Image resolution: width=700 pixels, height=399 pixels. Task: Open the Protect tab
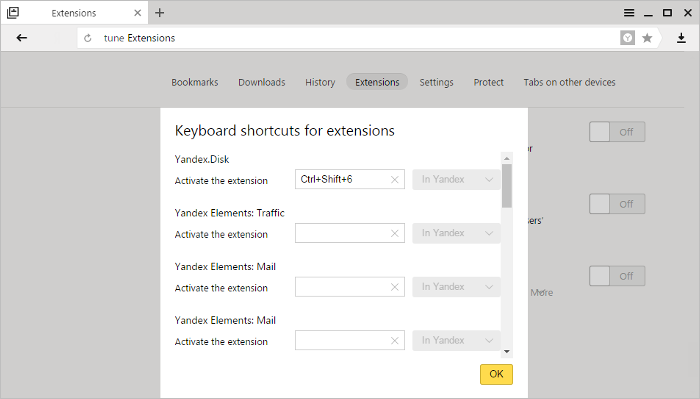[x=488, y=82]
